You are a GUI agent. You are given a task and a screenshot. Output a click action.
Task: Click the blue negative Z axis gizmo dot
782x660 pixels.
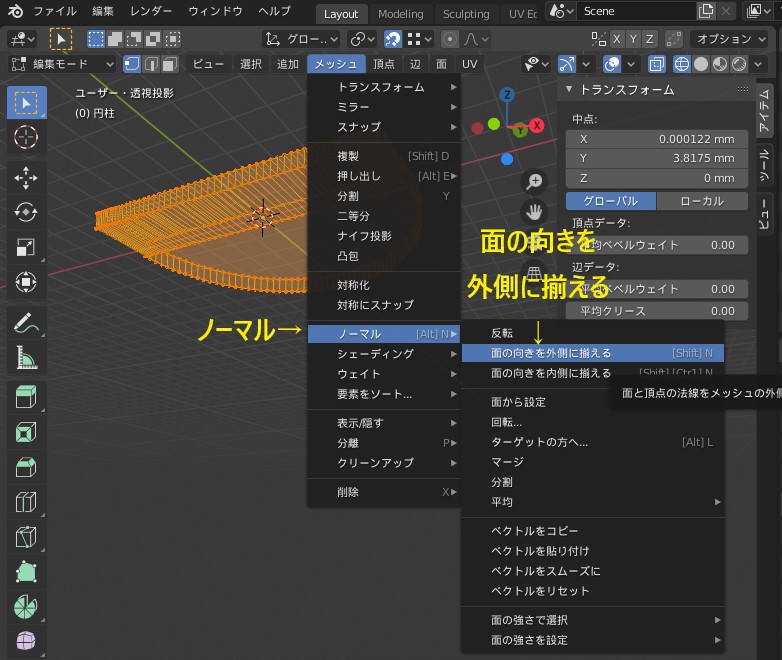click(x=507, y=159)
